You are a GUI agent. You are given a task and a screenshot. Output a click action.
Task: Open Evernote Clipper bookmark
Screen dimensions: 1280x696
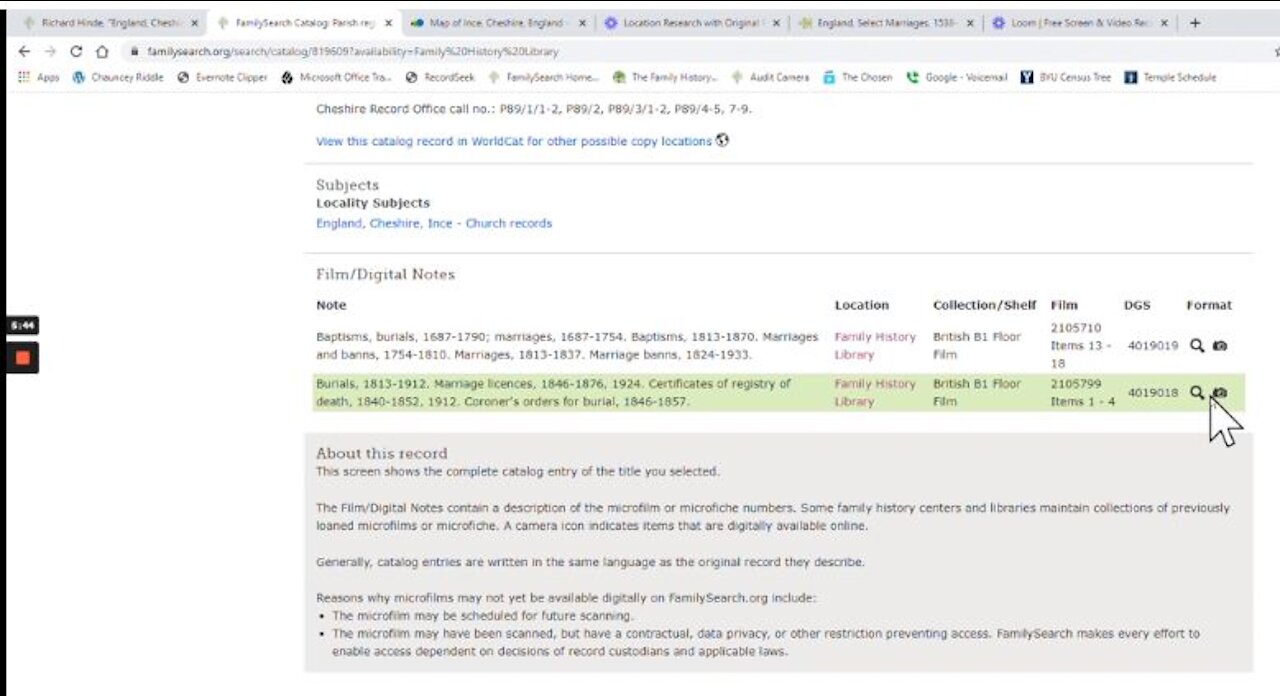(x=222, y=77)
